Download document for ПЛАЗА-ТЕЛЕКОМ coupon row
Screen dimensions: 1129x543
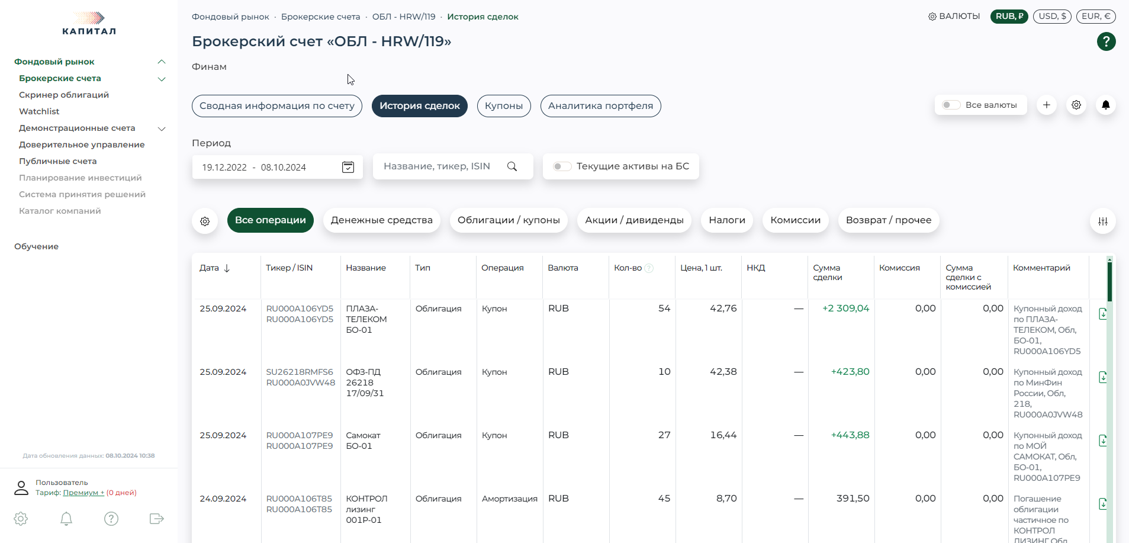(1102, 314)
